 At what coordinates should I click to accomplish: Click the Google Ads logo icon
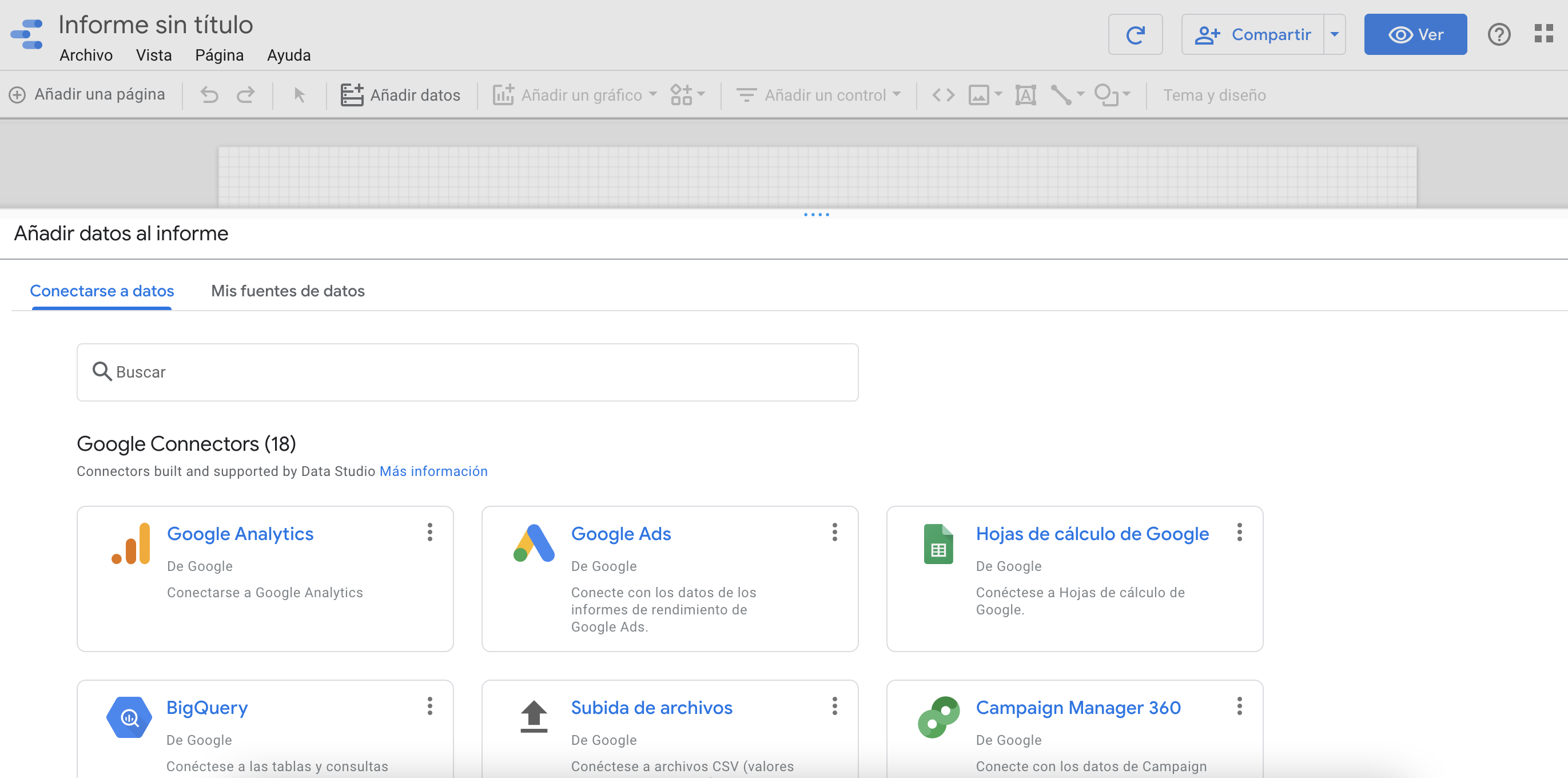[x=534, y=543]
